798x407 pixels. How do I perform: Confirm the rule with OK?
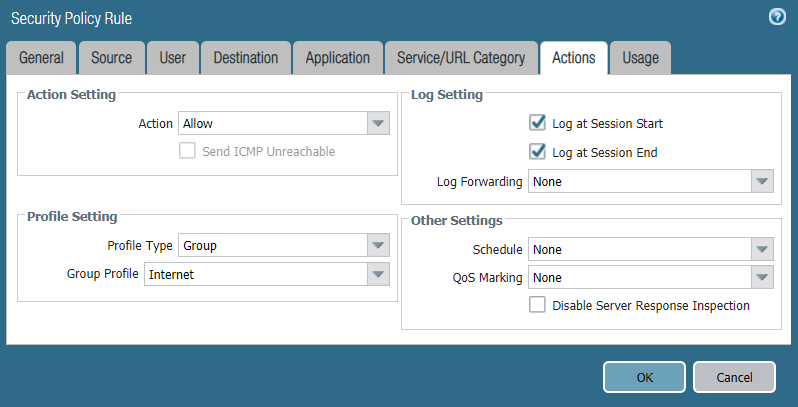(644, 377)
